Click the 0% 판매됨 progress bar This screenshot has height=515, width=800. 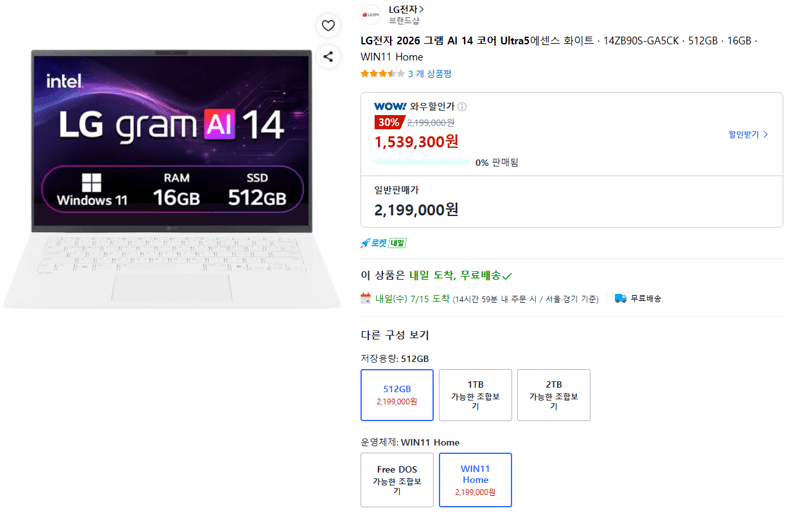click(x=421, y=162)
